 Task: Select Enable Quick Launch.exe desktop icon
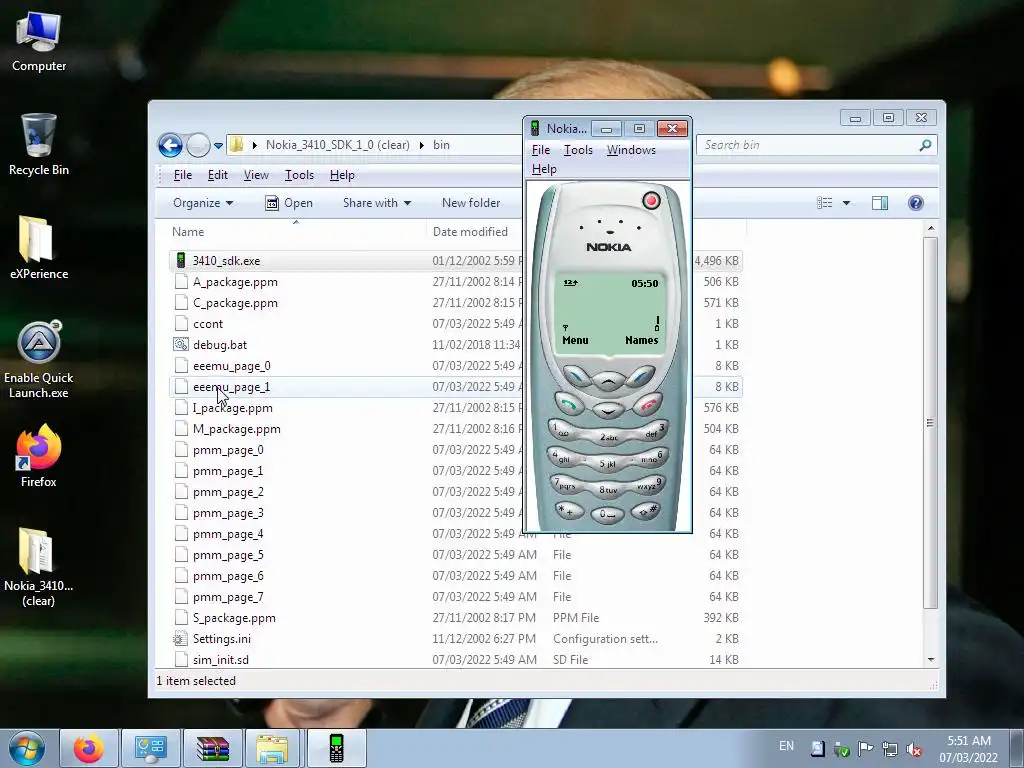[39, 359]
